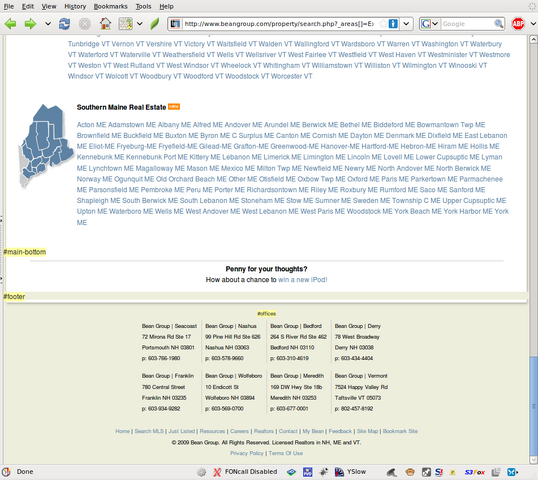The image size is (538, 480).
Task: Open the Bookmarks menu
Action: point(110,6)
